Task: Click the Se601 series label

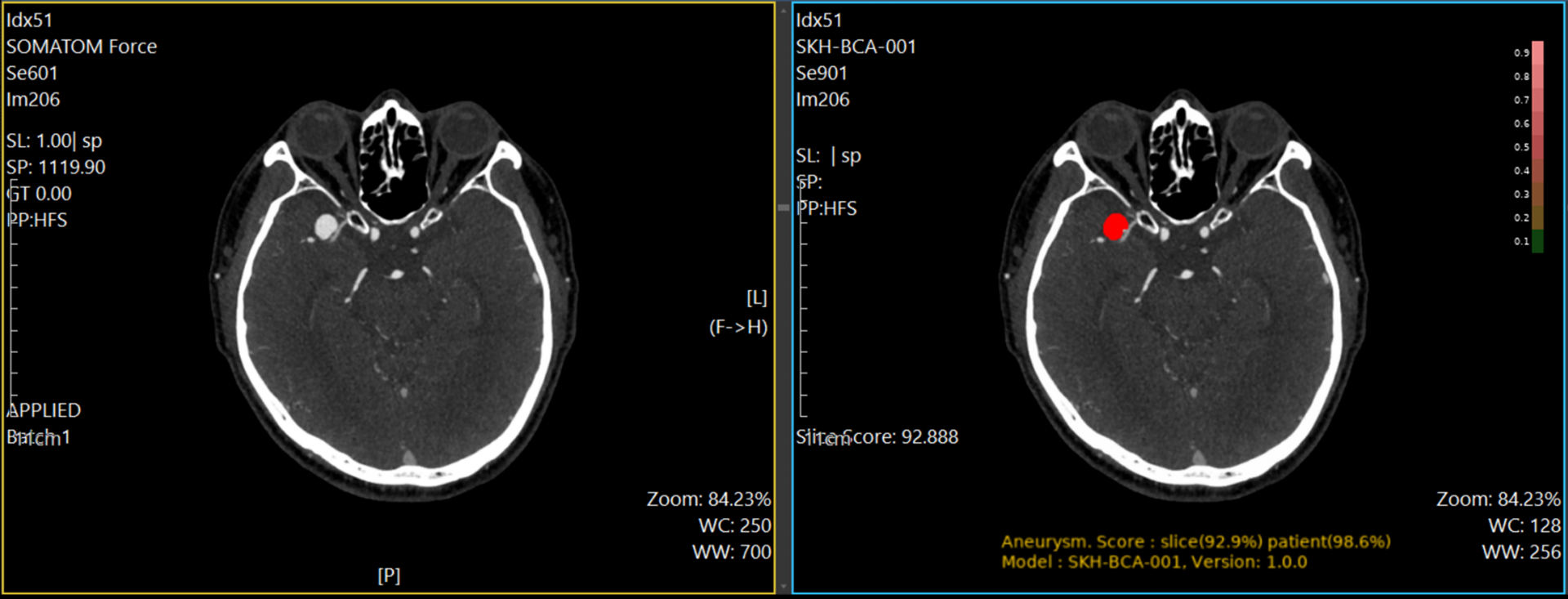Action: pos(33,73)
